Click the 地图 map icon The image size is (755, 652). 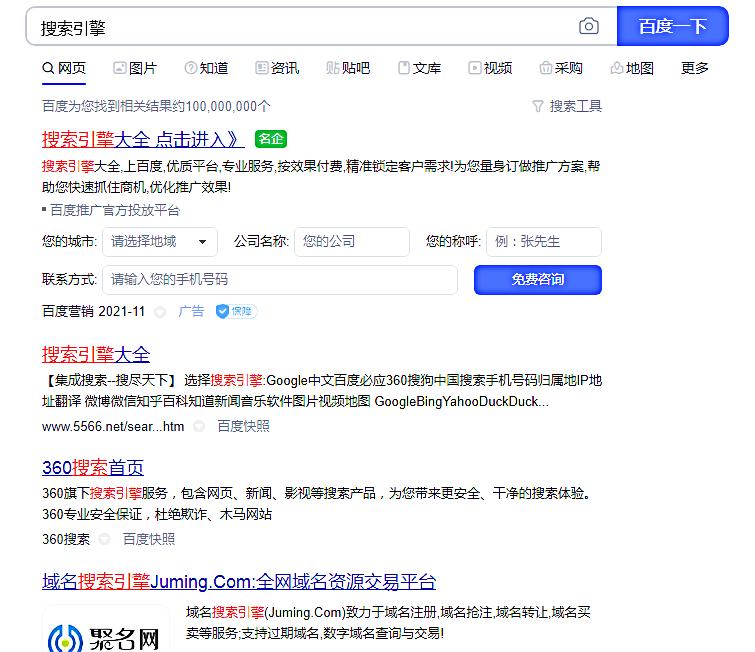(x=616, y=68)
